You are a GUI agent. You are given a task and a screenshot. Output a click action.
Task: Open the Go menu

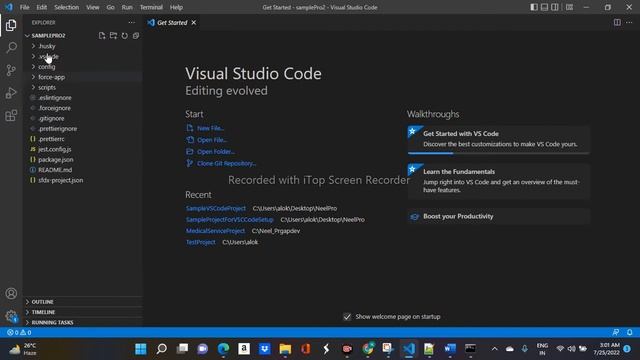[x=111, y=7]
